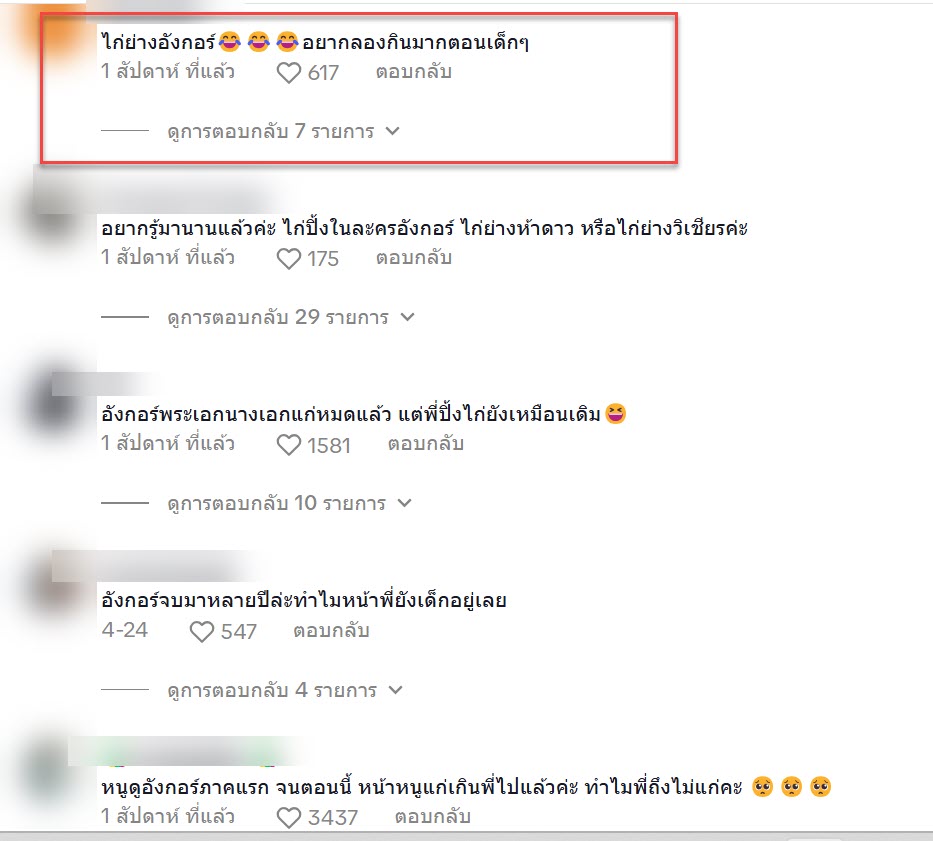Click ตอบกลับ on the 617-like comment

414,72
